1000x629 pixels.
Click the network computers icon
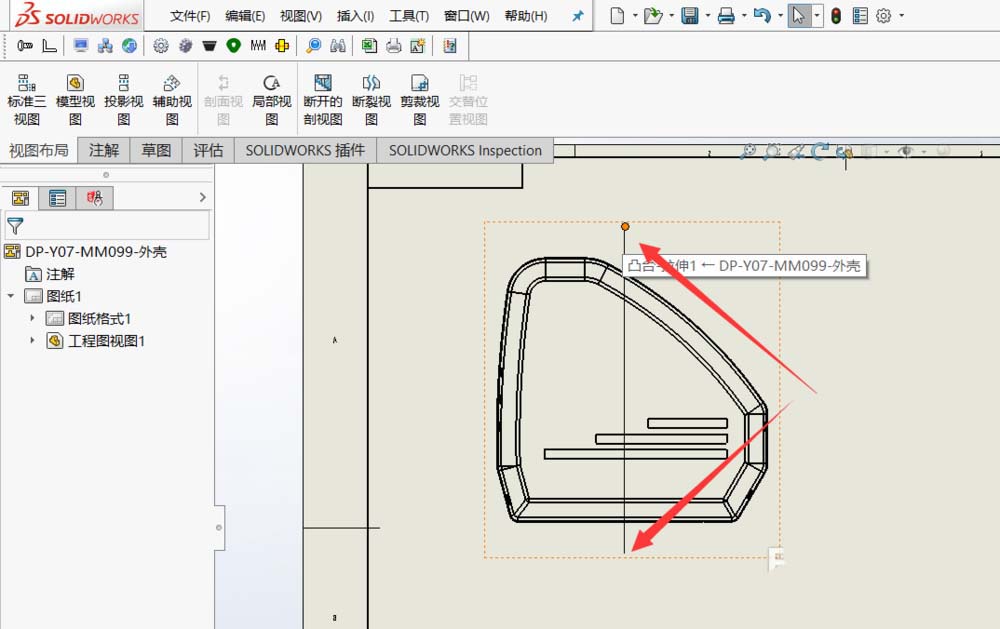tap(105, 45)
